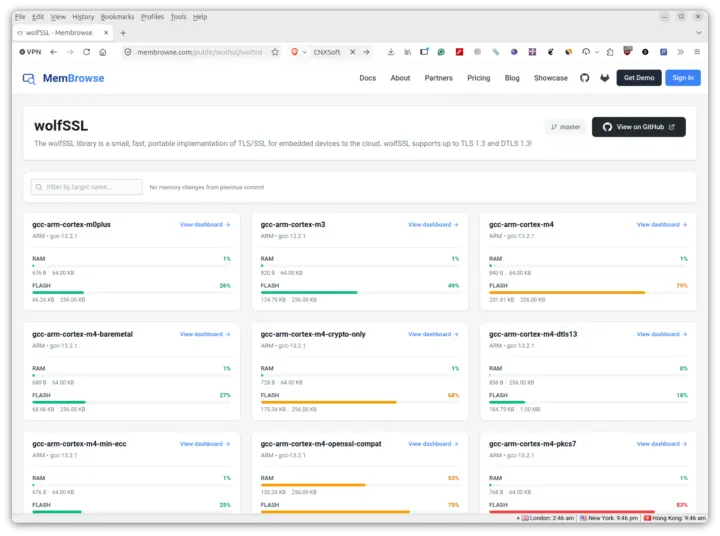Click the Hong Kong clock in status bar
This screenshot has height=536, width=720.
point(675,518)
